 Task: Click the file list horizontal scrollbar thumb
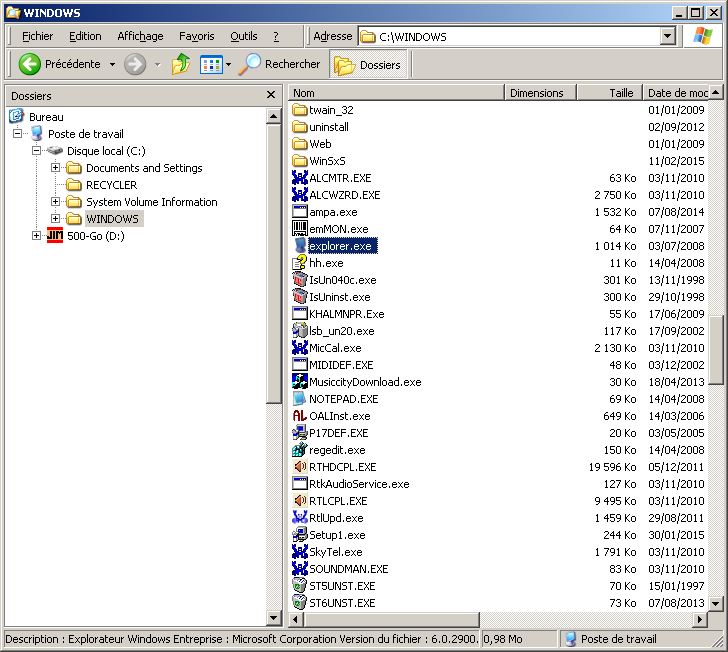tap(392, 619)
